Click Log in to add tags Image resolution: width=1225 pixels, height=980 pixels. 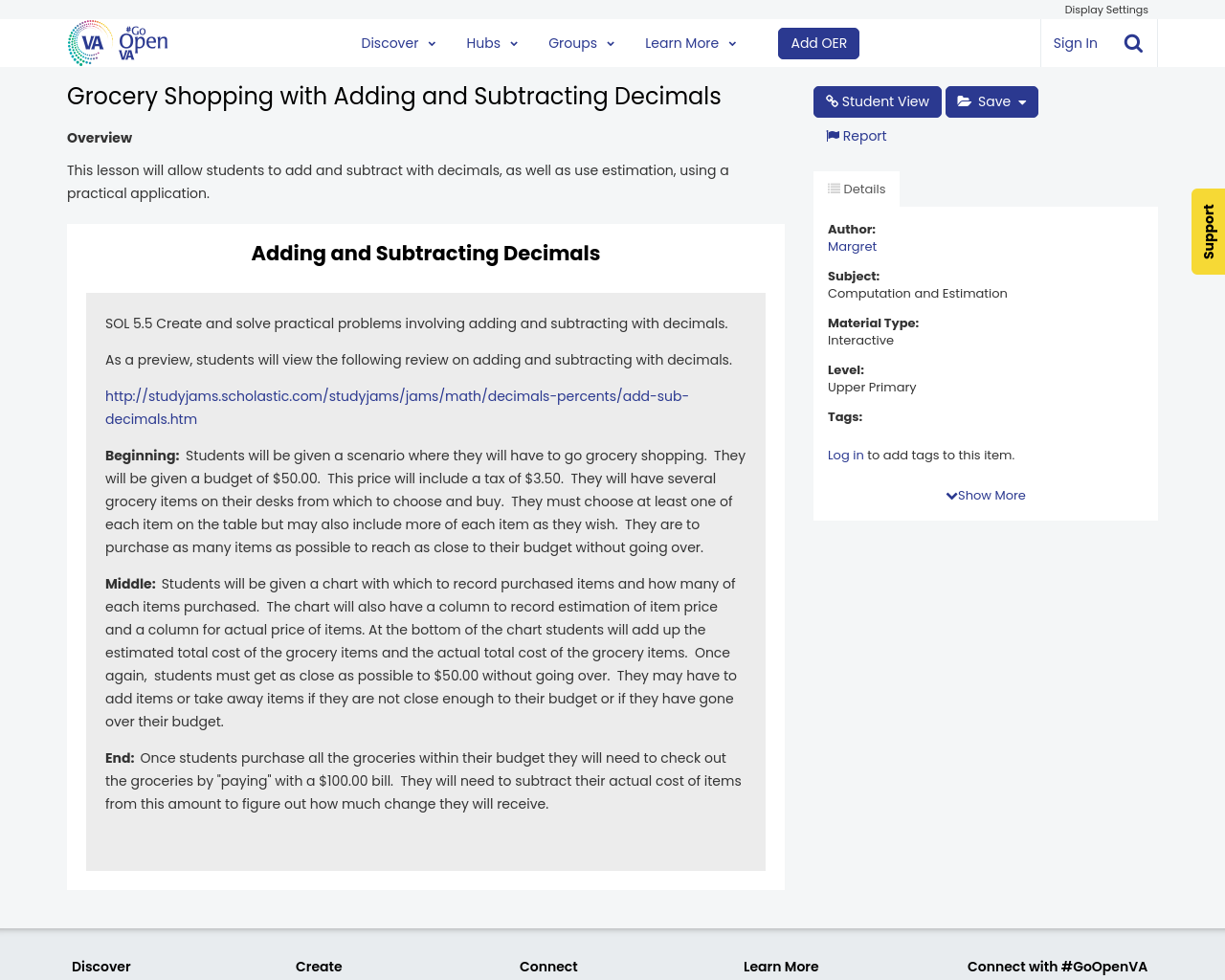coord(845,456)
